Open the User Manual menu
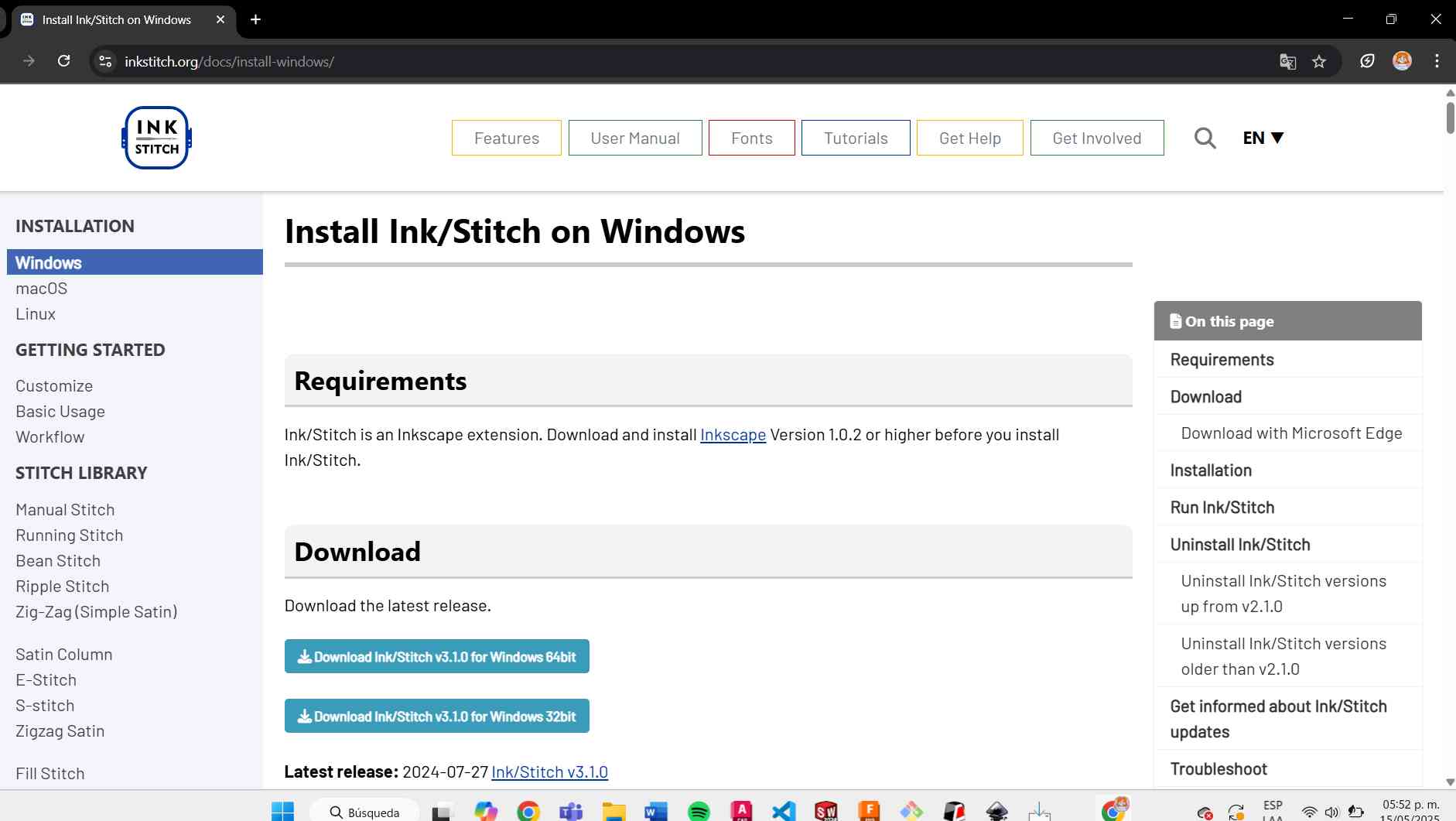 click(x=635, y=138)
